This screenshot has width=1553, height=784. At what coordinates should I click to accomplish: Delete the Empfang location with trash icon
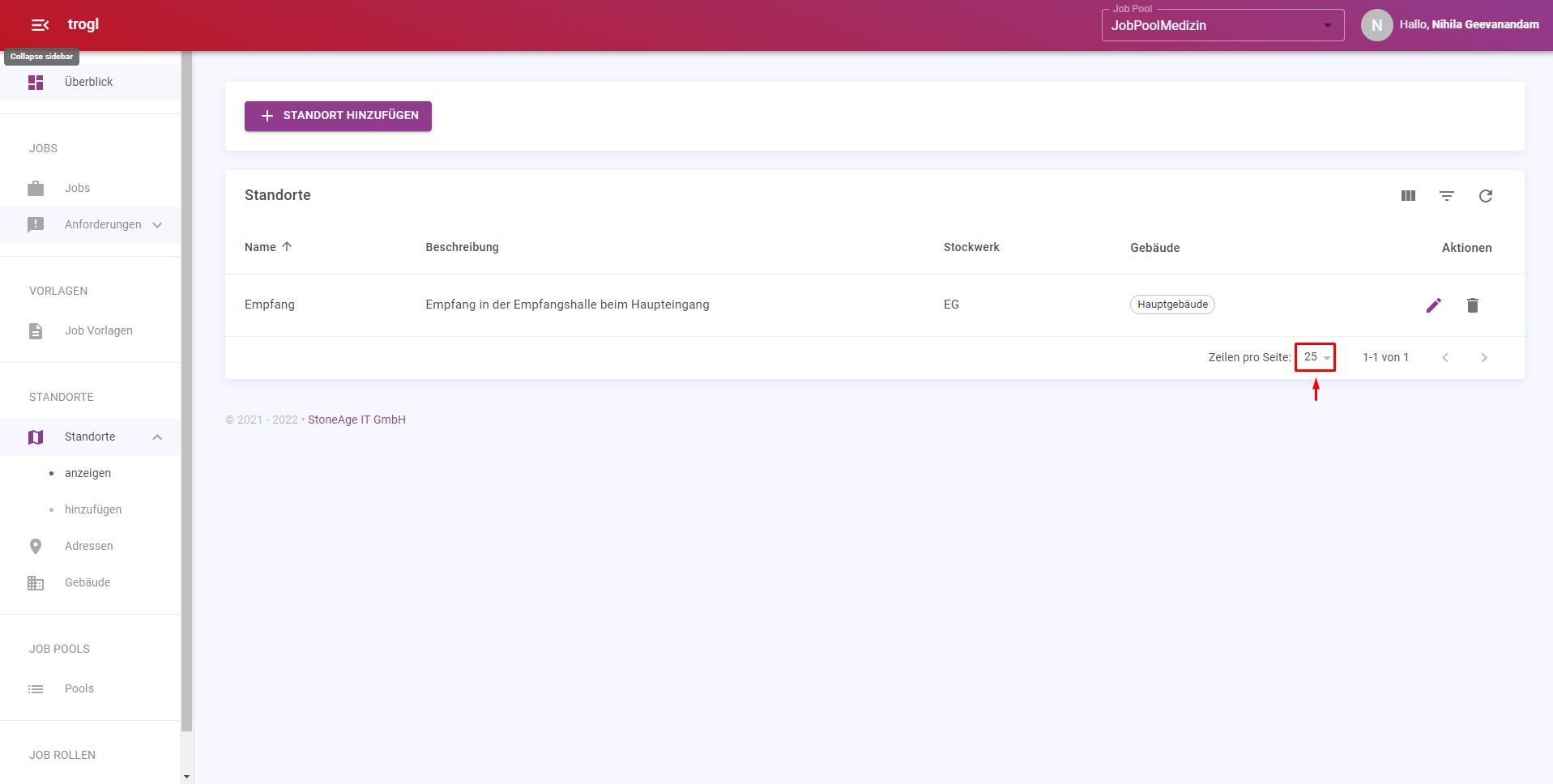pos(1473,305)
